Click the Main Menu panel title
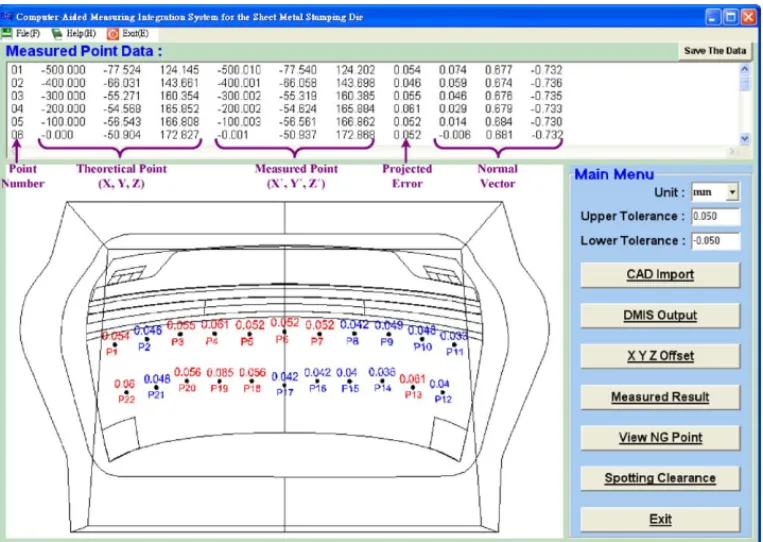This screenshot has height=542, width=763. point(614,174)
